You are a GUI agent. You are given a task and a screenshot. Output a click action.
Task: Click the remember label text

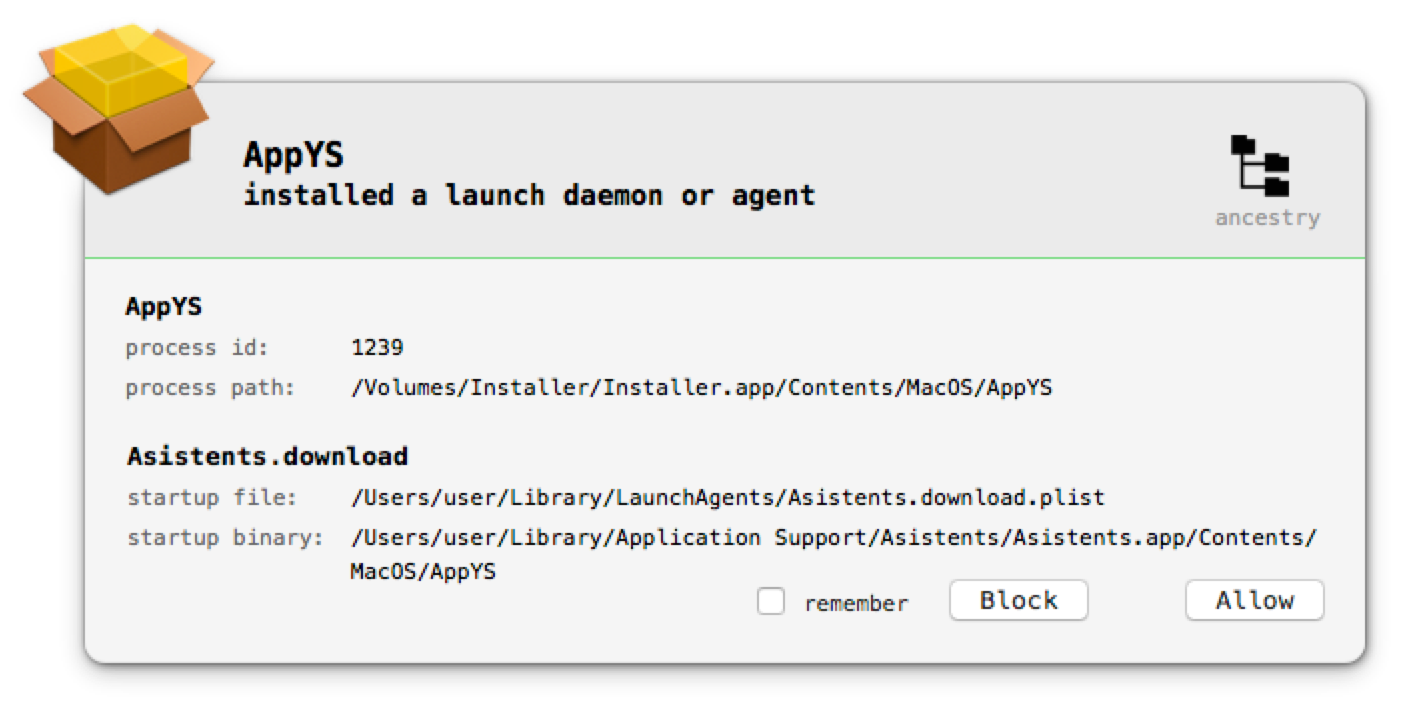click(856, 603)
